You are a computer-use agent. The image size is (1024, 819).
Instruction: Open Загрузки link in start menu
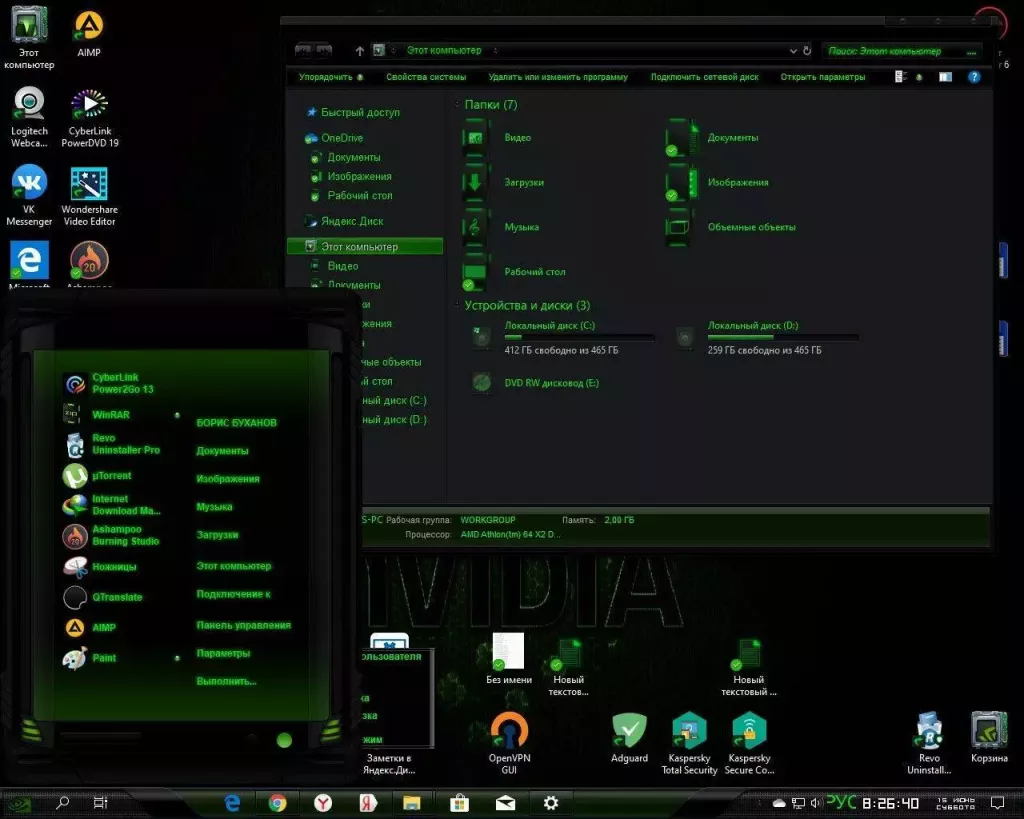217,535
